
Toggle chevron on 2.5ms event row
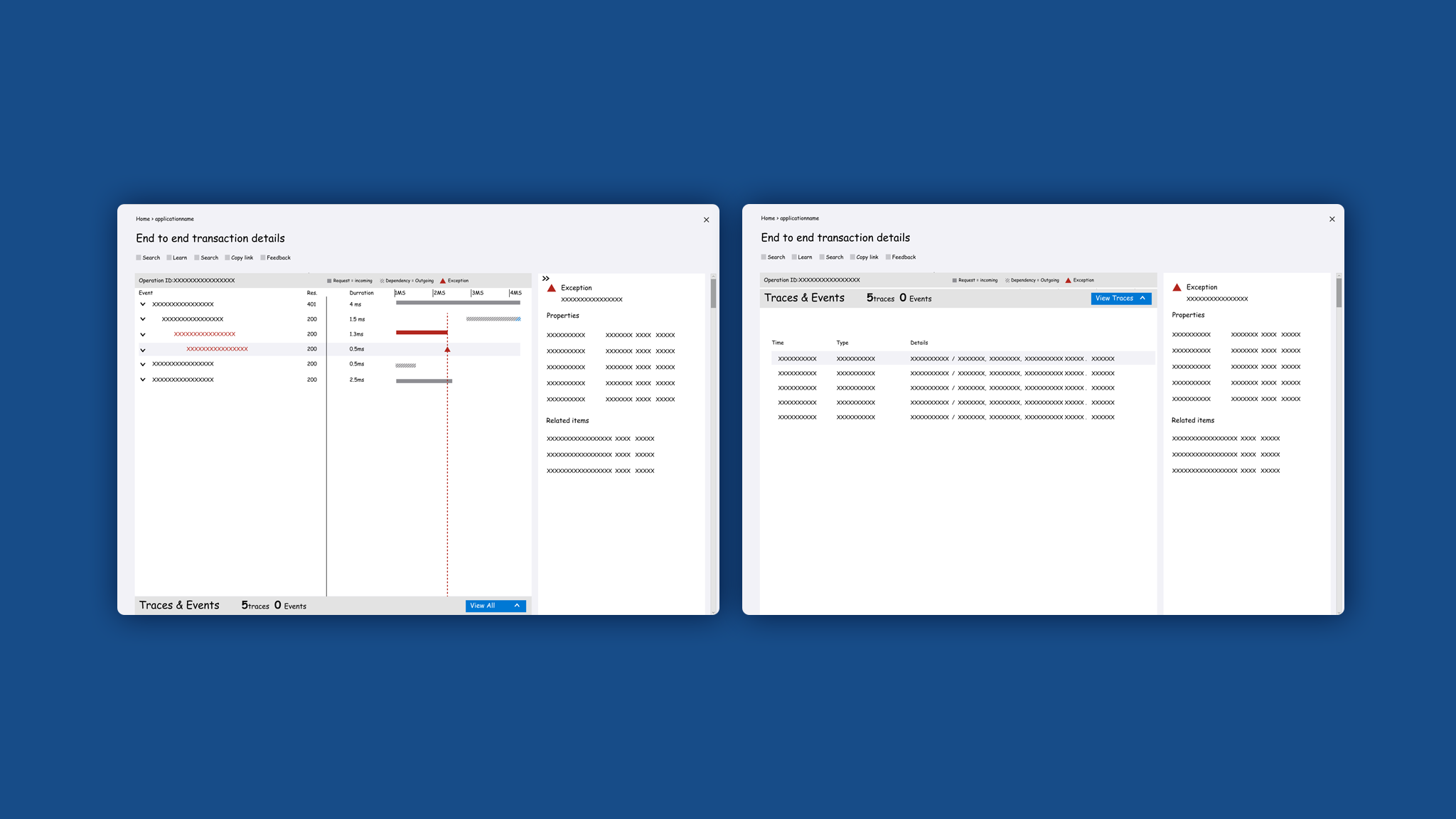coord(143,380)
